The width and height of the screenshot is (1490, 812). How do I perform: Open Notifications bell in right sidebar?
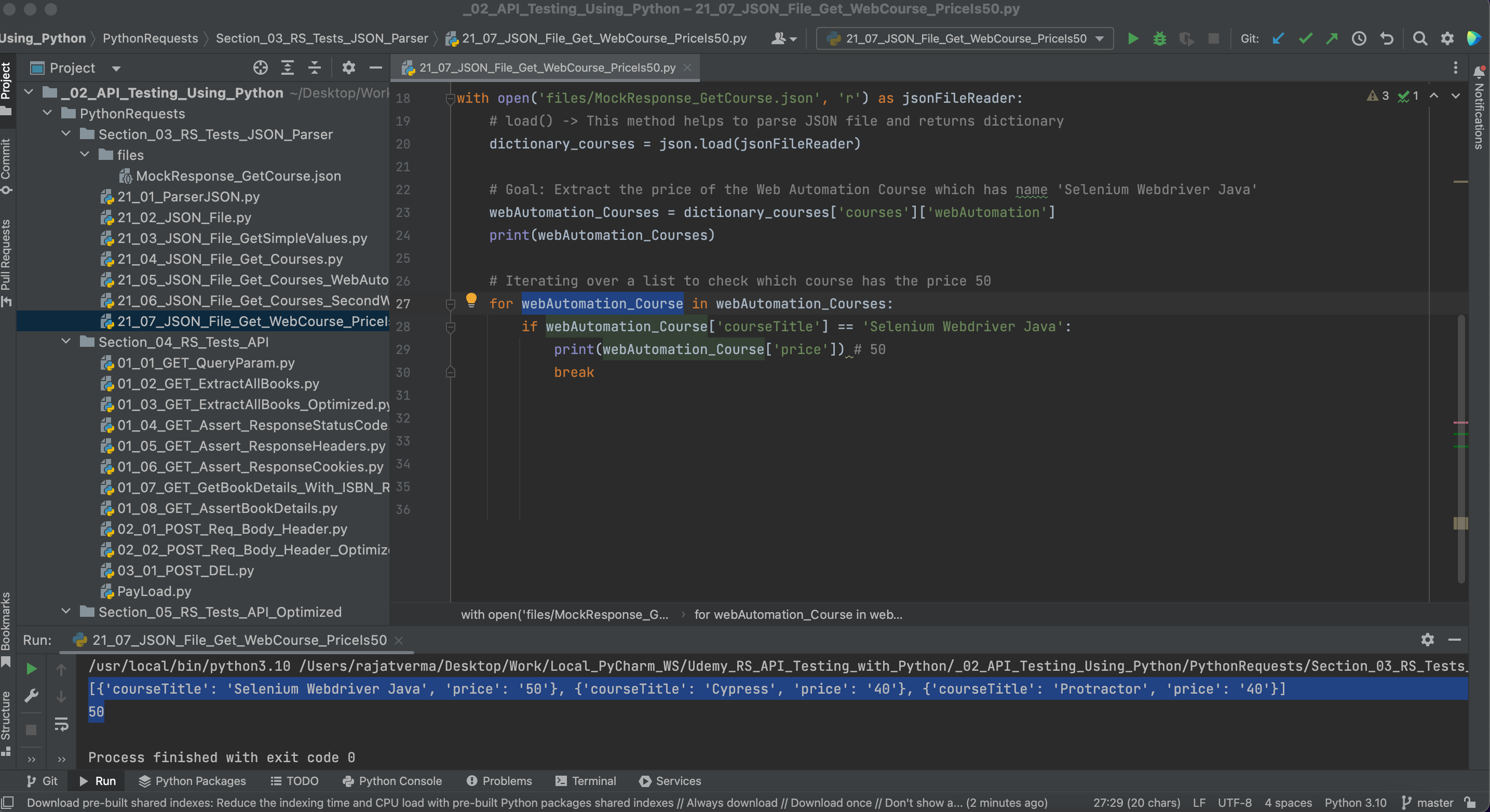1480,72
